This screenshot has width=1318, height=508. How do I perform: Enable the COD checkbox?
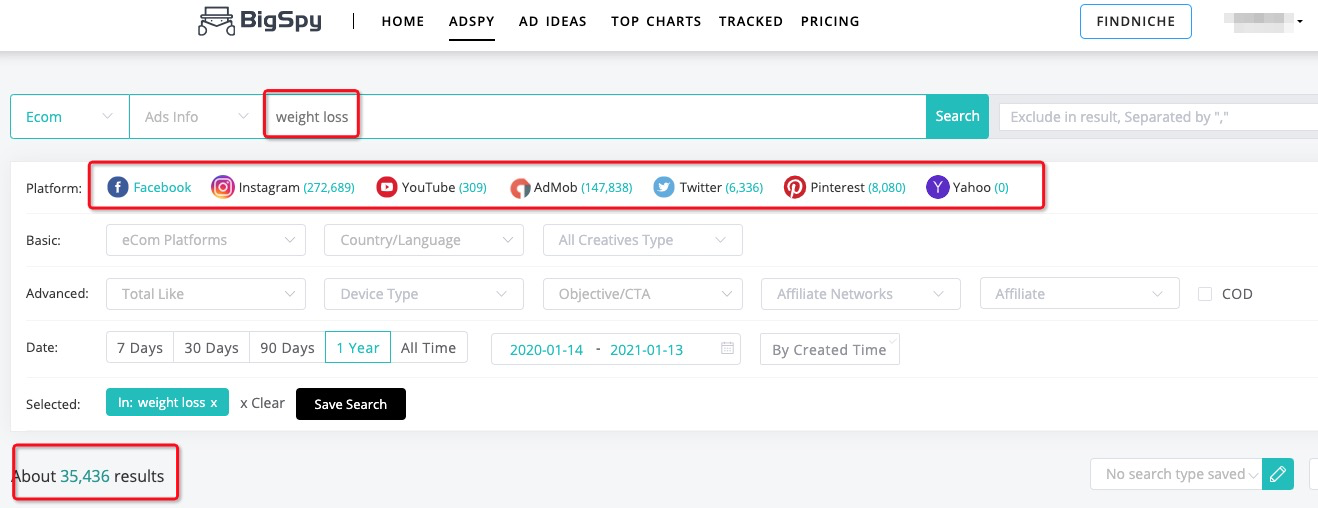click(1205, 294)
